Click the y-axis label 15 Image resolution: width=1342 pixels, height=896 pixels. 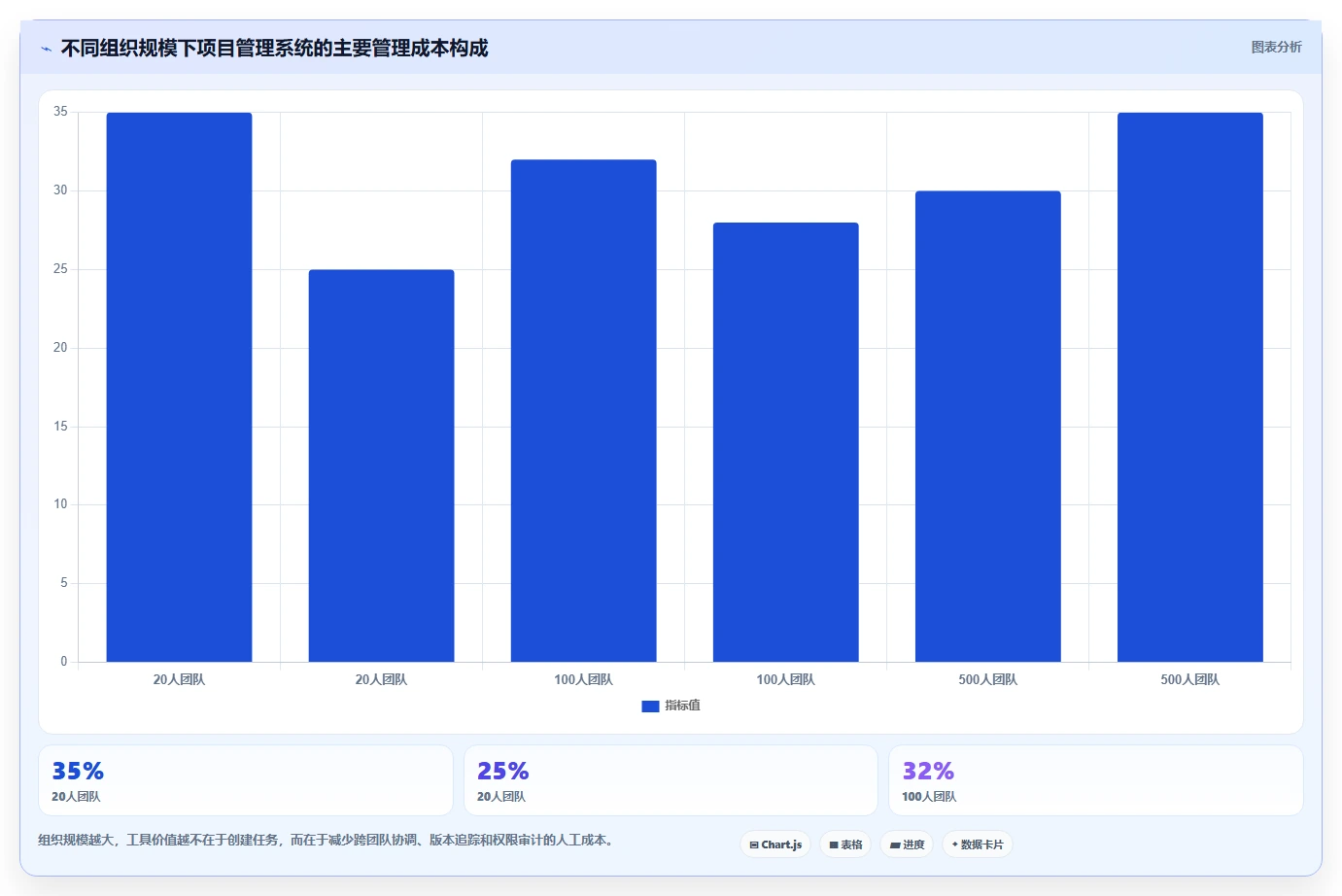[60, 427]
